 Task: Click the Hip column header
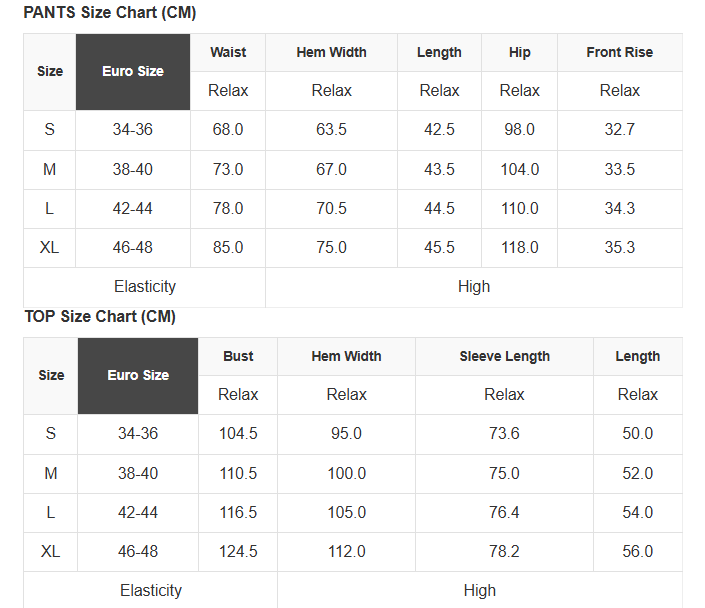coord(519,53)
